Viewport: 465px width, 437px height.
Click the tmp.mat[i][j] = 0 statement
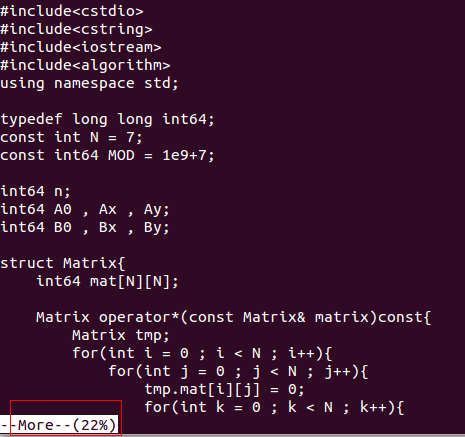225,389
